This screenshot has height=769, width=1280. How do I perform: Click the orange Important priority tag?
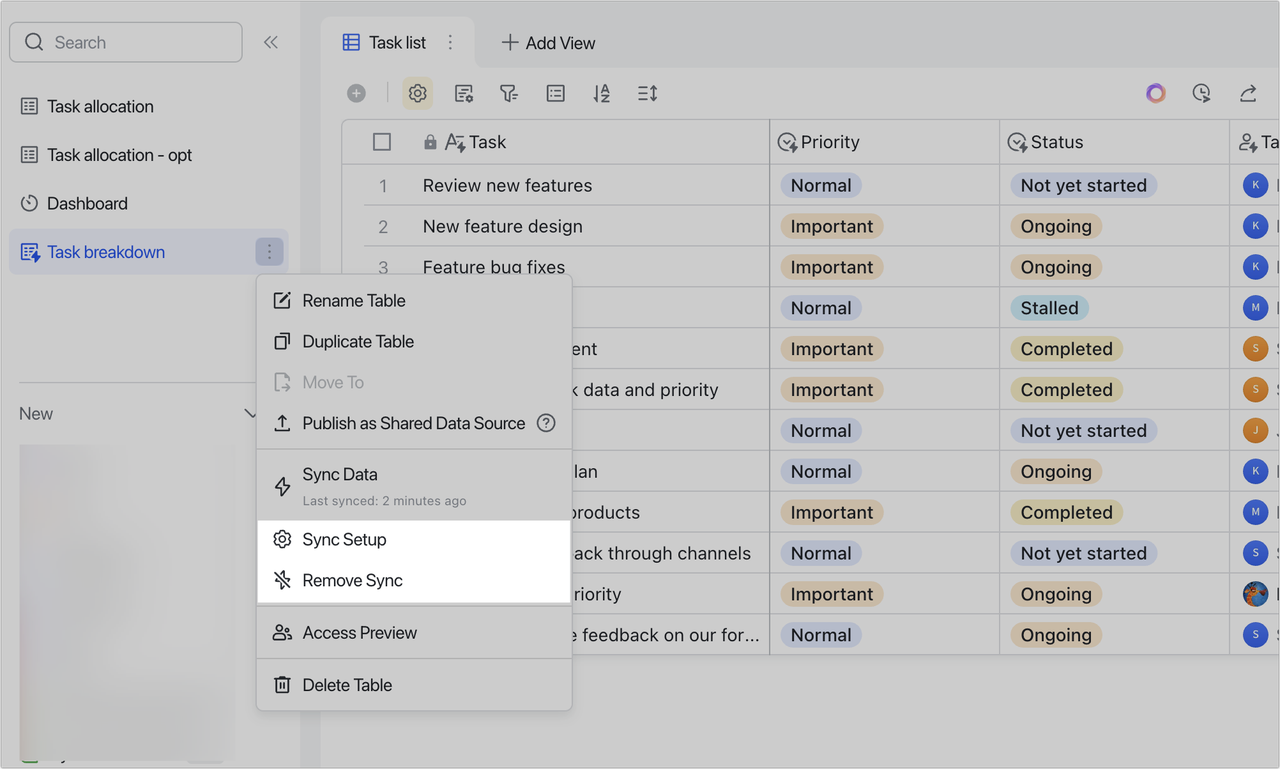click(831, 226)
